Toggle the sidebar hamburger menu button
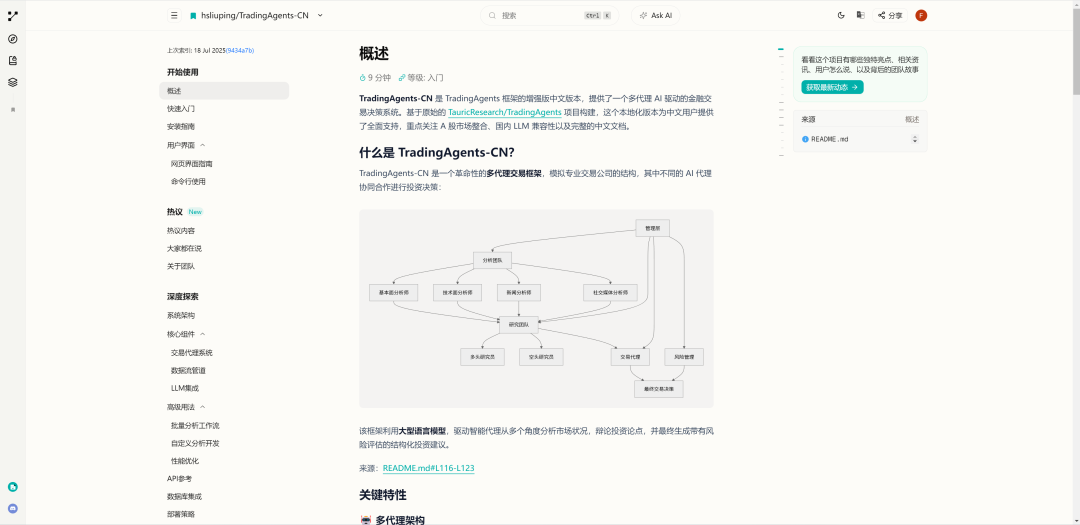 coord(174,15)
